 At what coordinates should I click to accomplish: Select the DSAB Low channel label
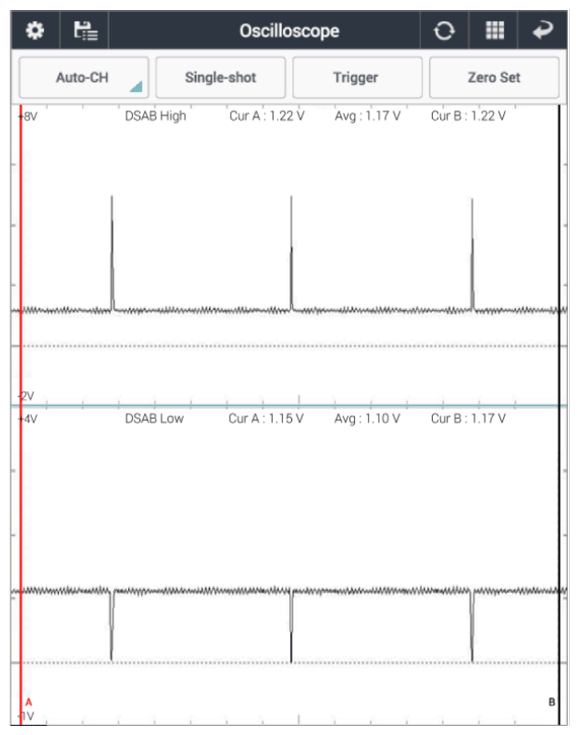[154, 418]
